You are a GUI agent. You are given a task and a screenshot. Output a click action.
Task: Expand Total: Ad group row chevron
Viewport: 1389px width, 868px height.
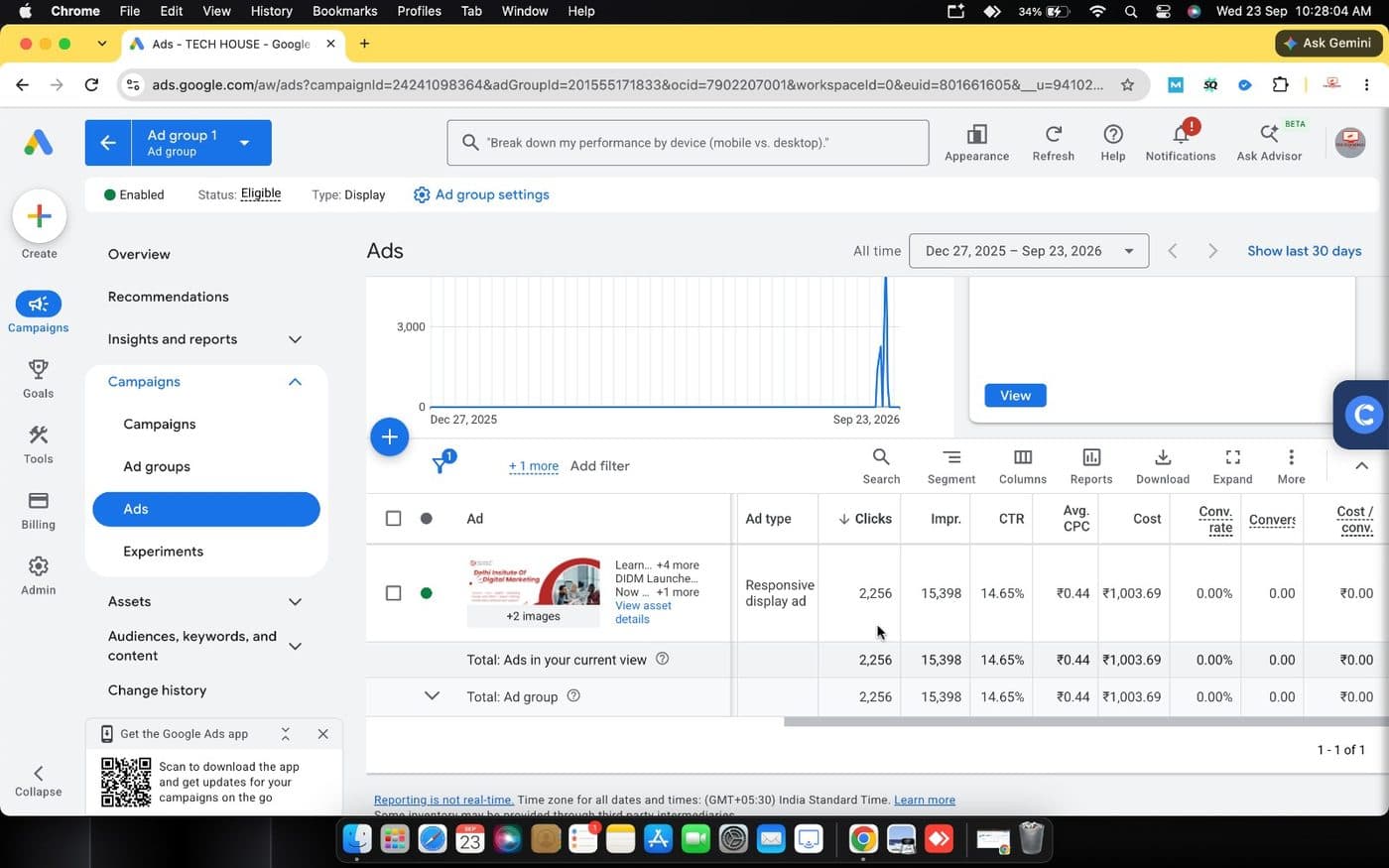pyautogui.click(x=432, y=696)
